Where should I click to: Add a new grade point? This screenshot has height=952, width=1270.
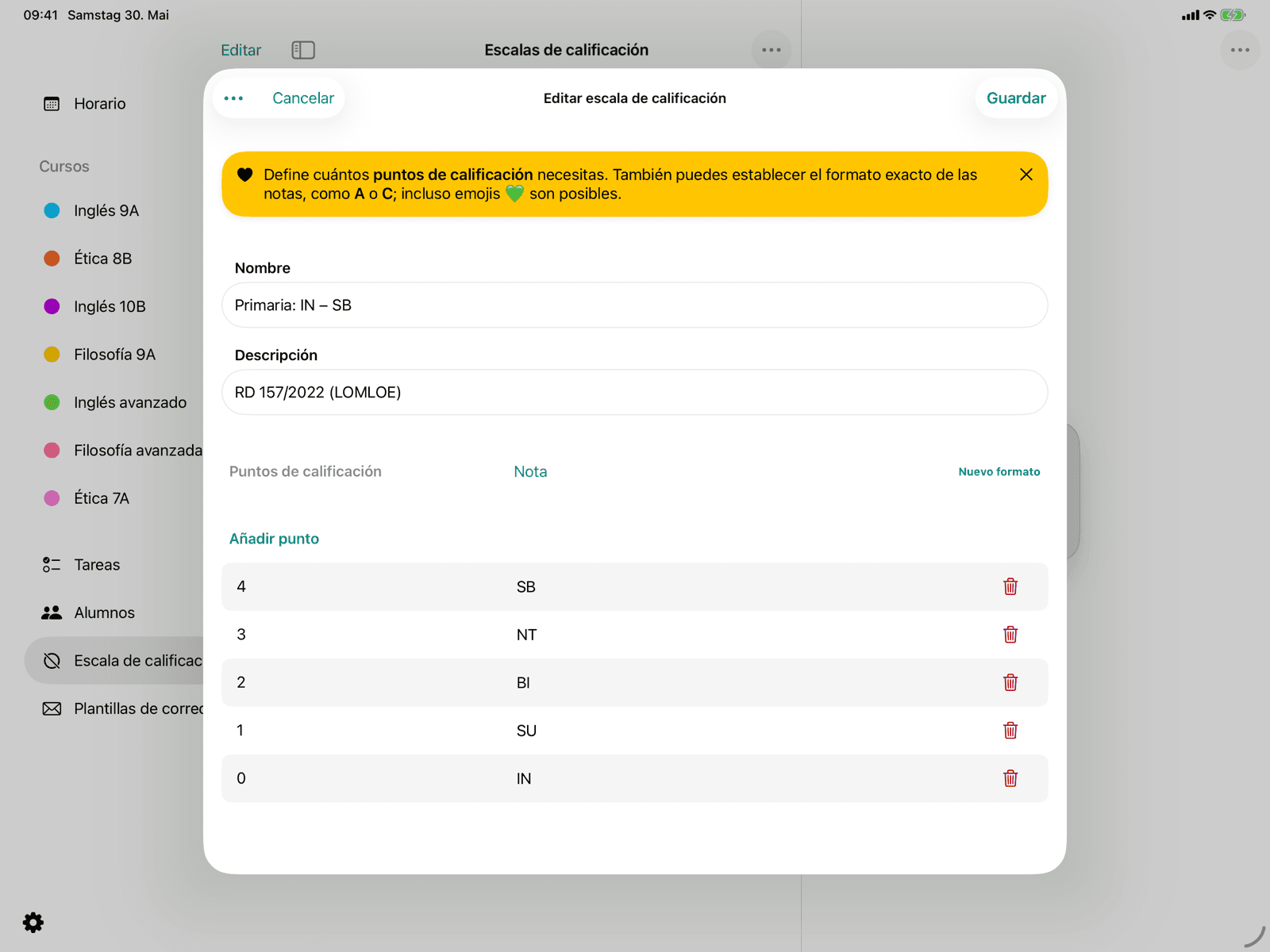tap(274, 539)
